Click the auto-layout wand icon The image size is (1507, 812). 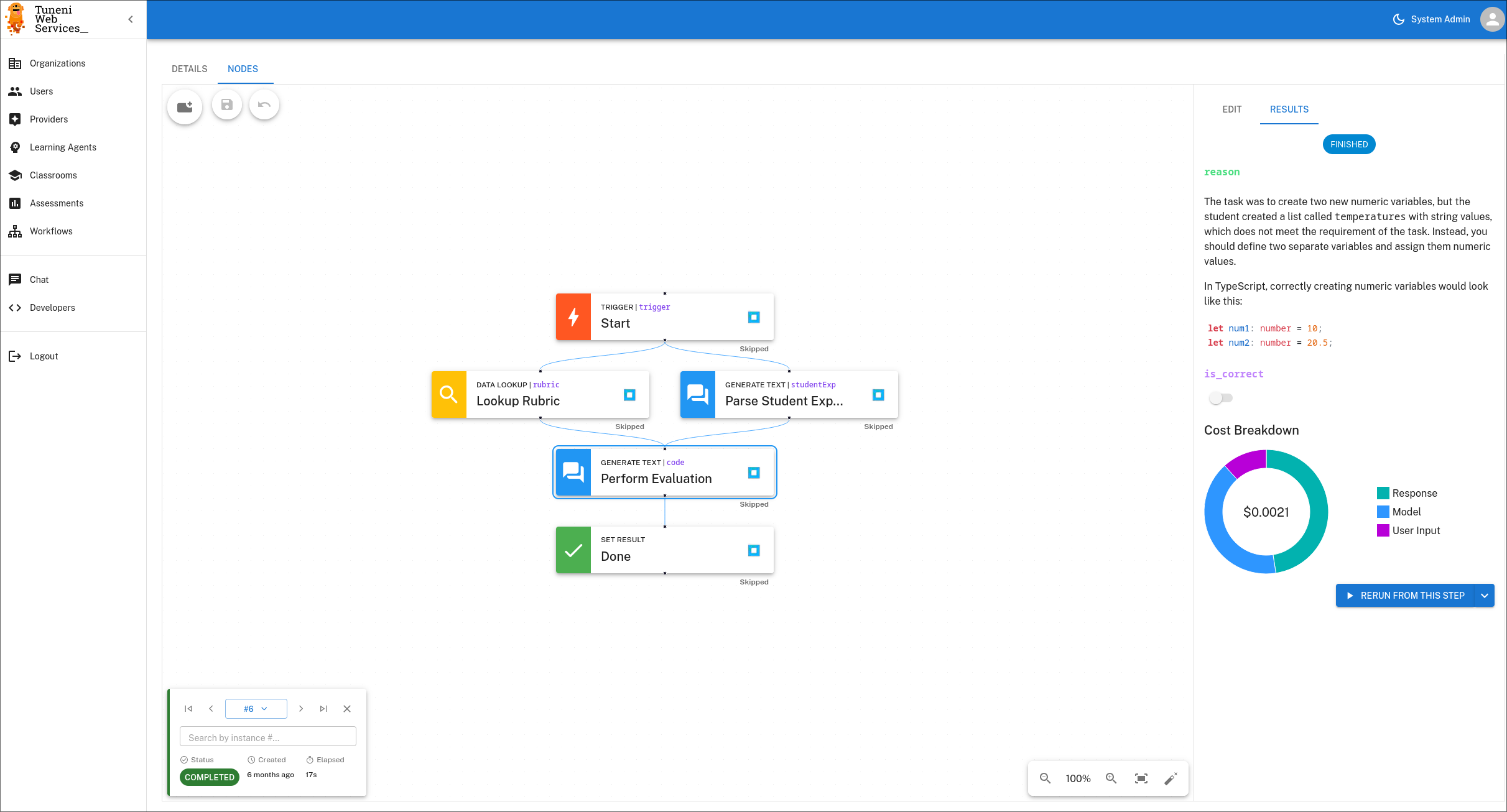click(1171, 778)
